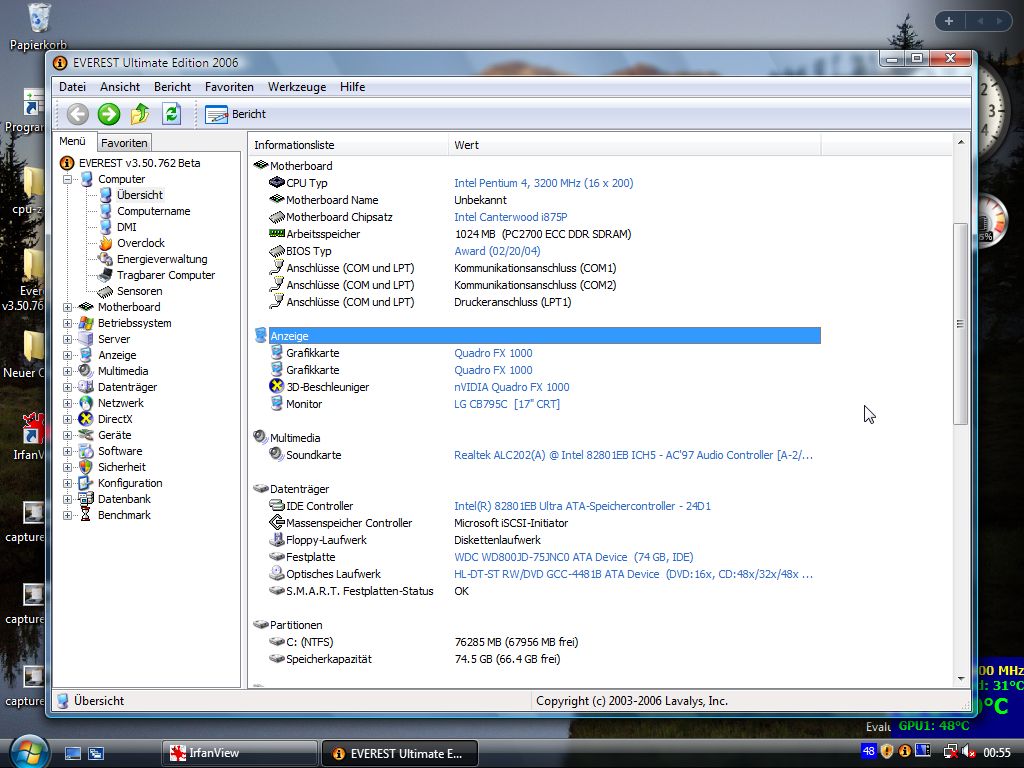Open the Windows Start orb
Viewport: 1024px width, 768px height.
coord(29,751)
